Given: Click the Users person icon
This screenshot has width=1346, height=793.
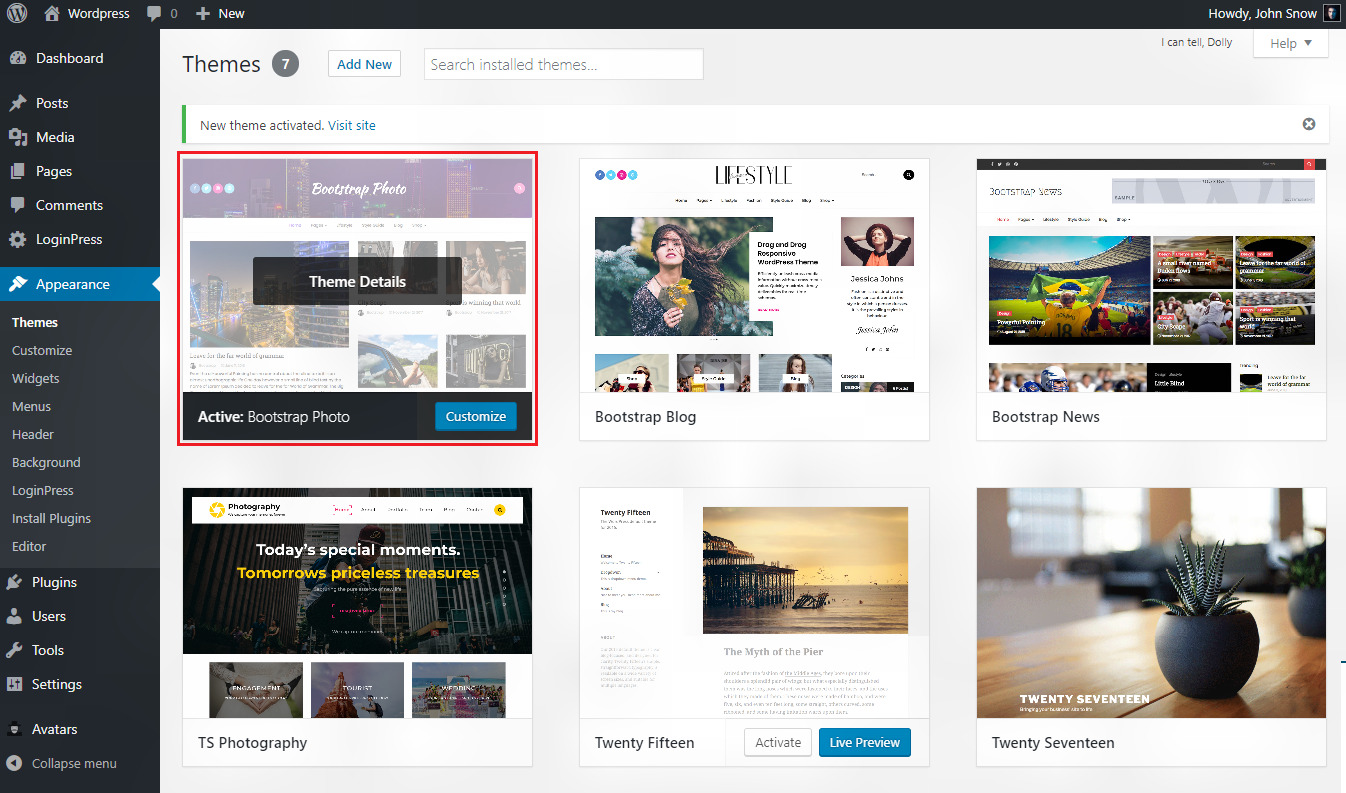Looking at the screenshot, I should (x=15, y=616).
